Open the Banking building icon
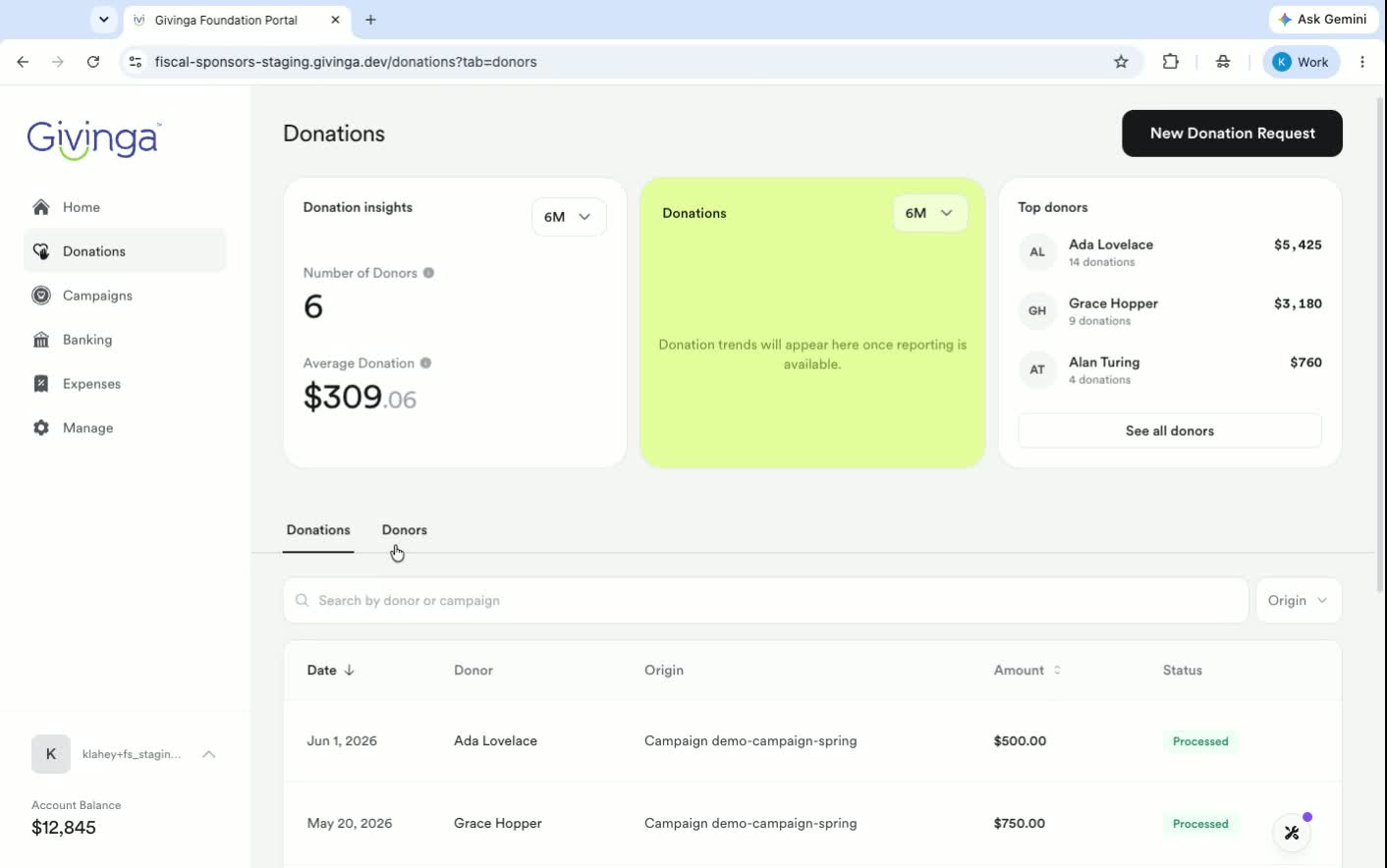 41,340
